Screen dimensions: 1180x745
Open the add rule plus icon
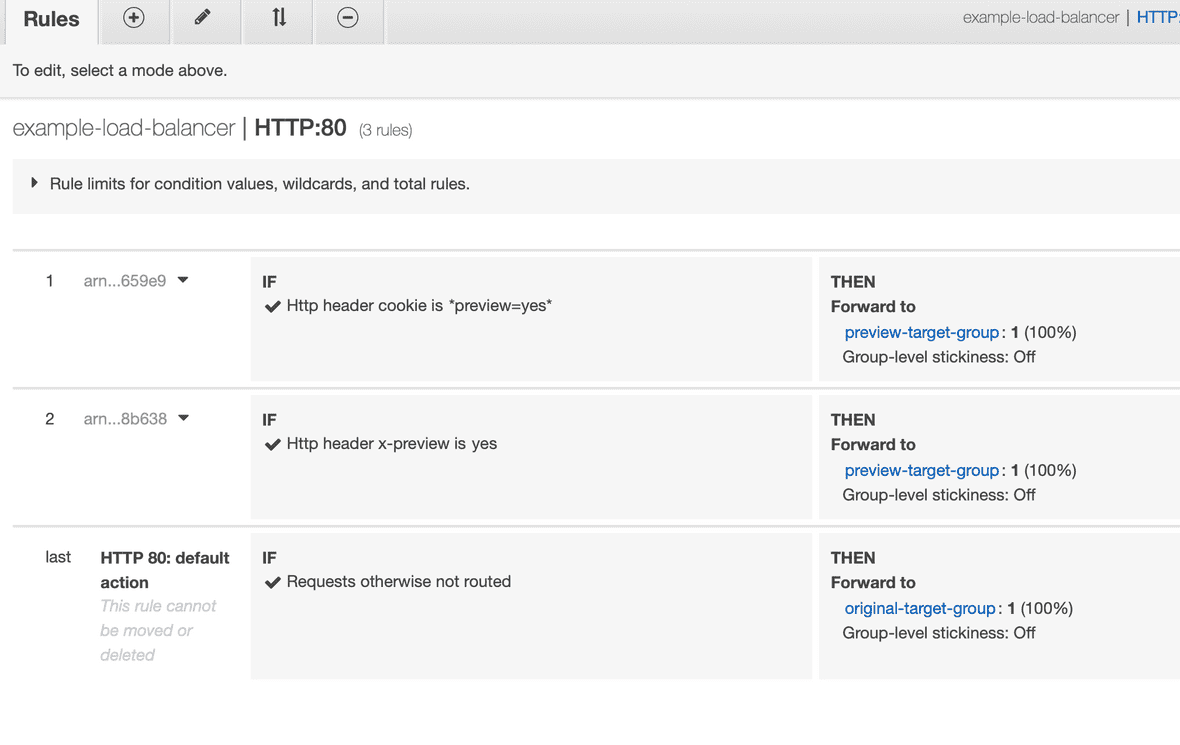point(134,17)
